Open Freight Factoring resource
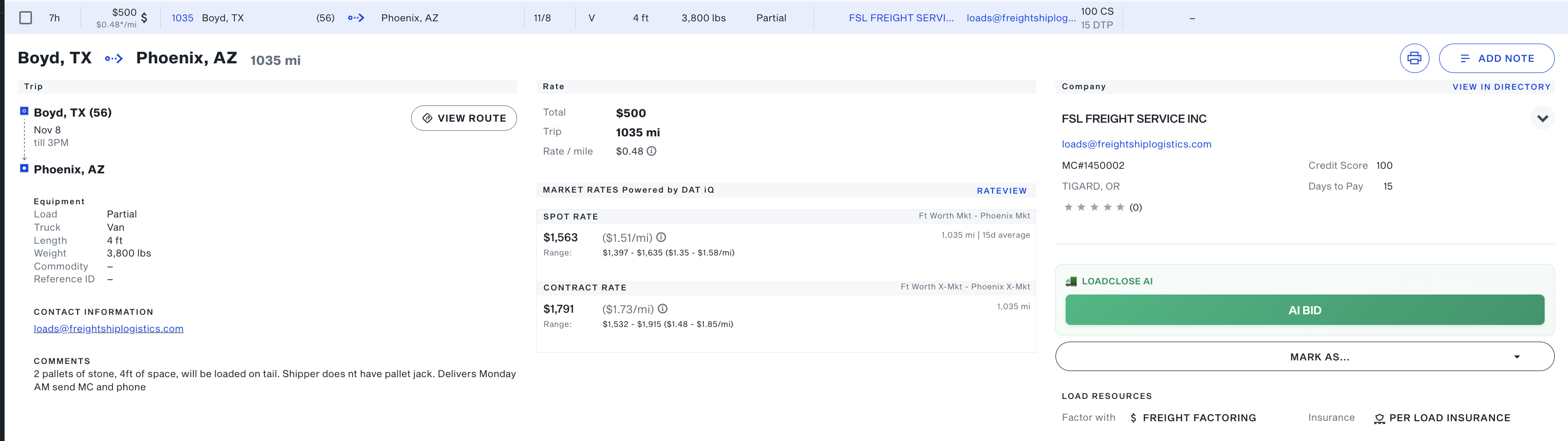 pyautogui.click(x=1192, y=418)
